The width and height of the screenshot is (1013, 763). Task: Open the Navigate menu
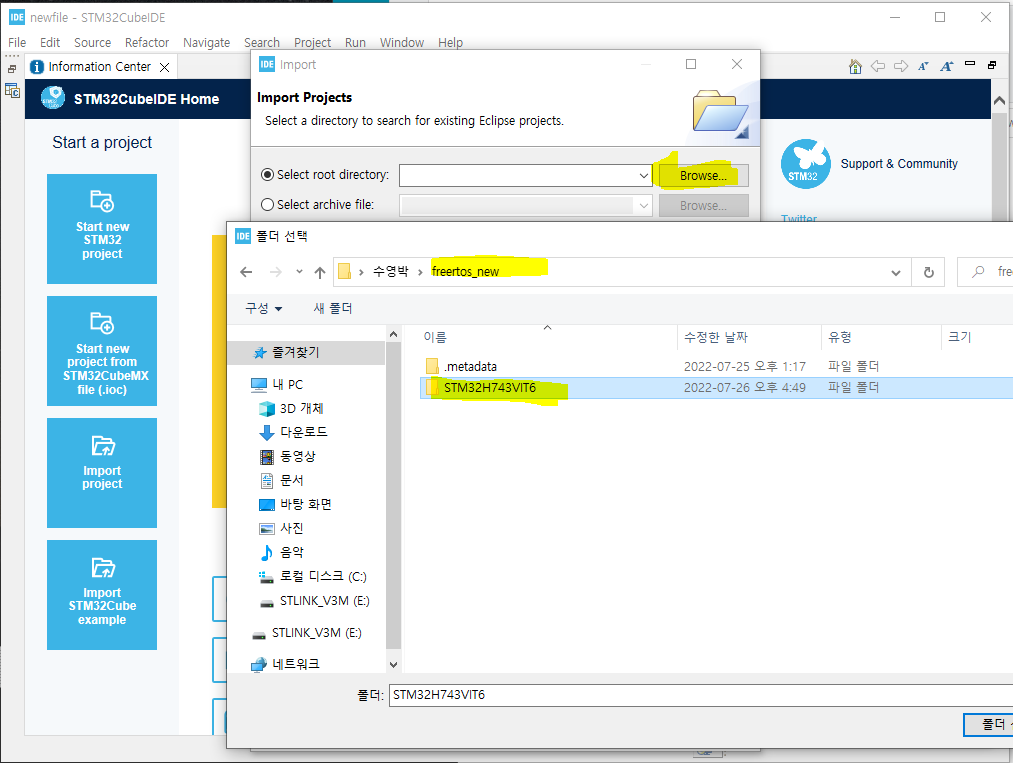coord(206,43)
